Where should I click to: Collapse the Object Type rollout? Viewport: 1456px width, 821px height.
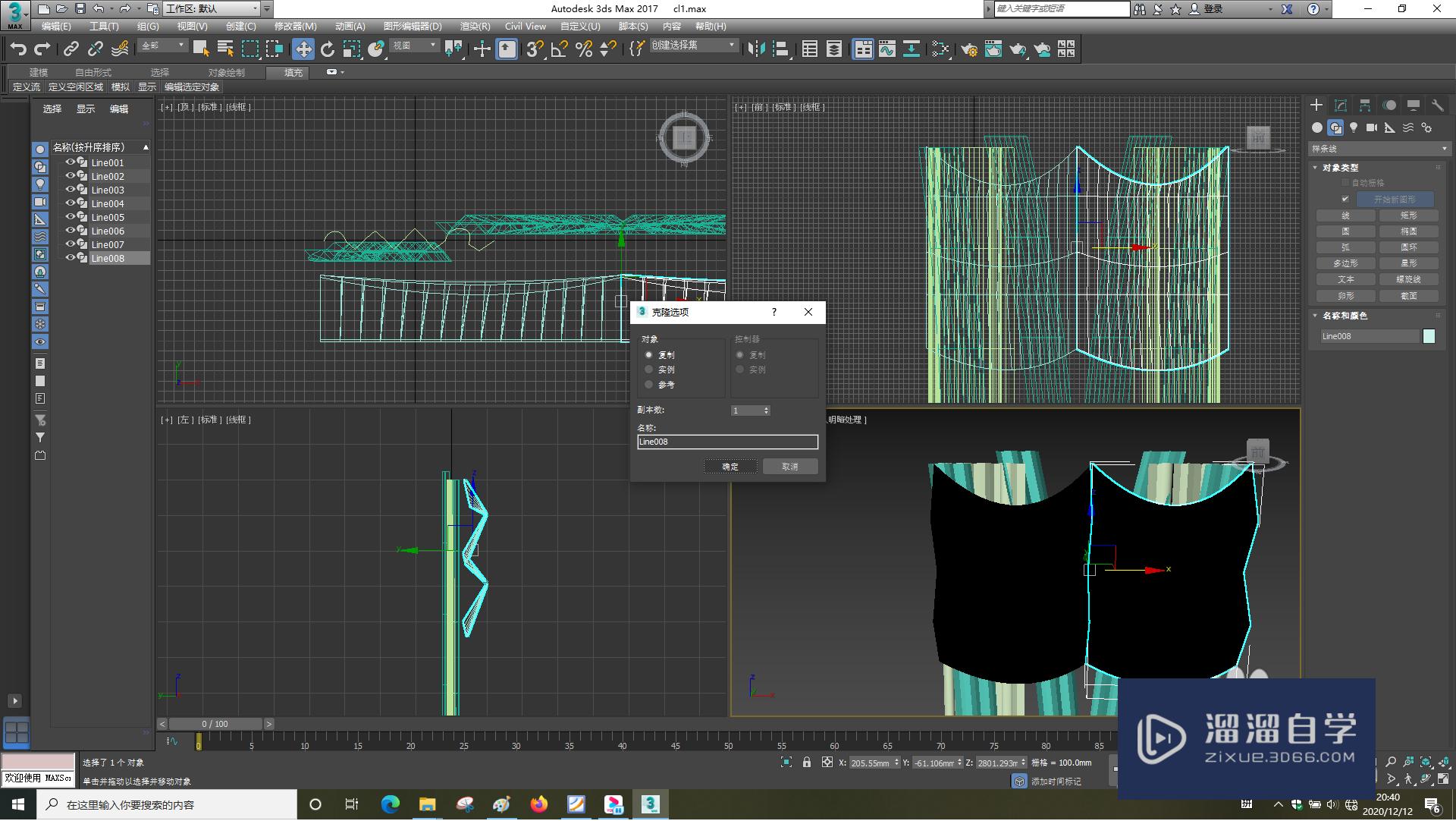1316,168
